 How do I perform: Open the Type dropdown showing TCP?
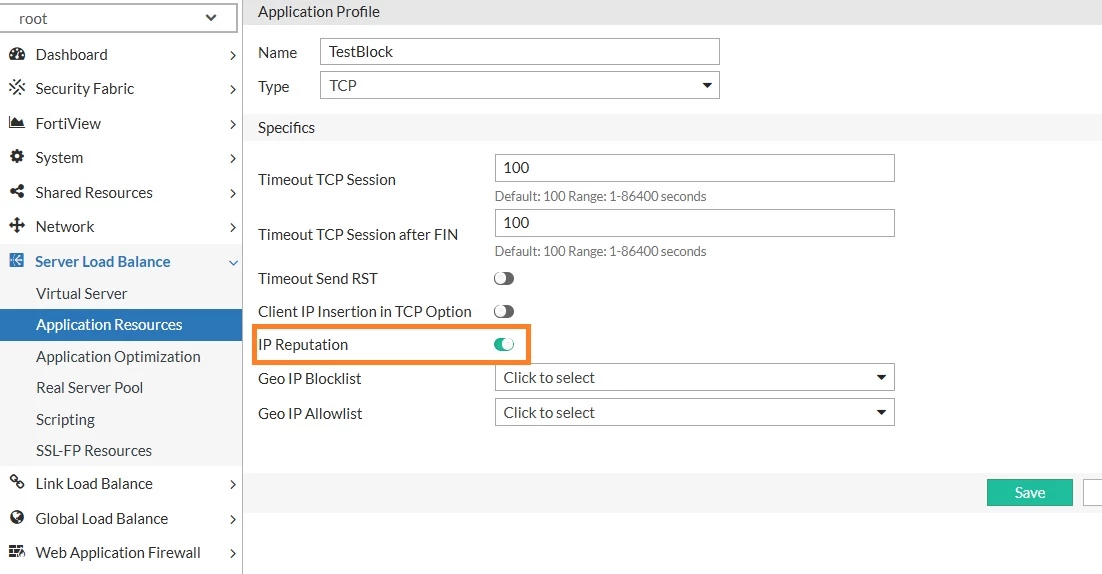tap(519, 85)
